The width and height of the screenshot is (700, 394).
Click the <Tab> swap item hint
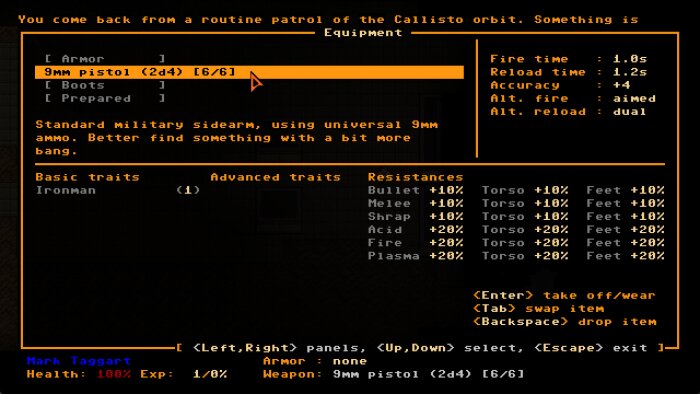(x=538, y=308)
